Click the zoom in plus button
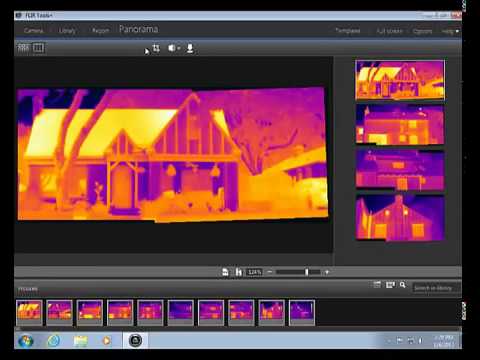The height and width of the screenshot is (360, 480). [x=327, y=272]
